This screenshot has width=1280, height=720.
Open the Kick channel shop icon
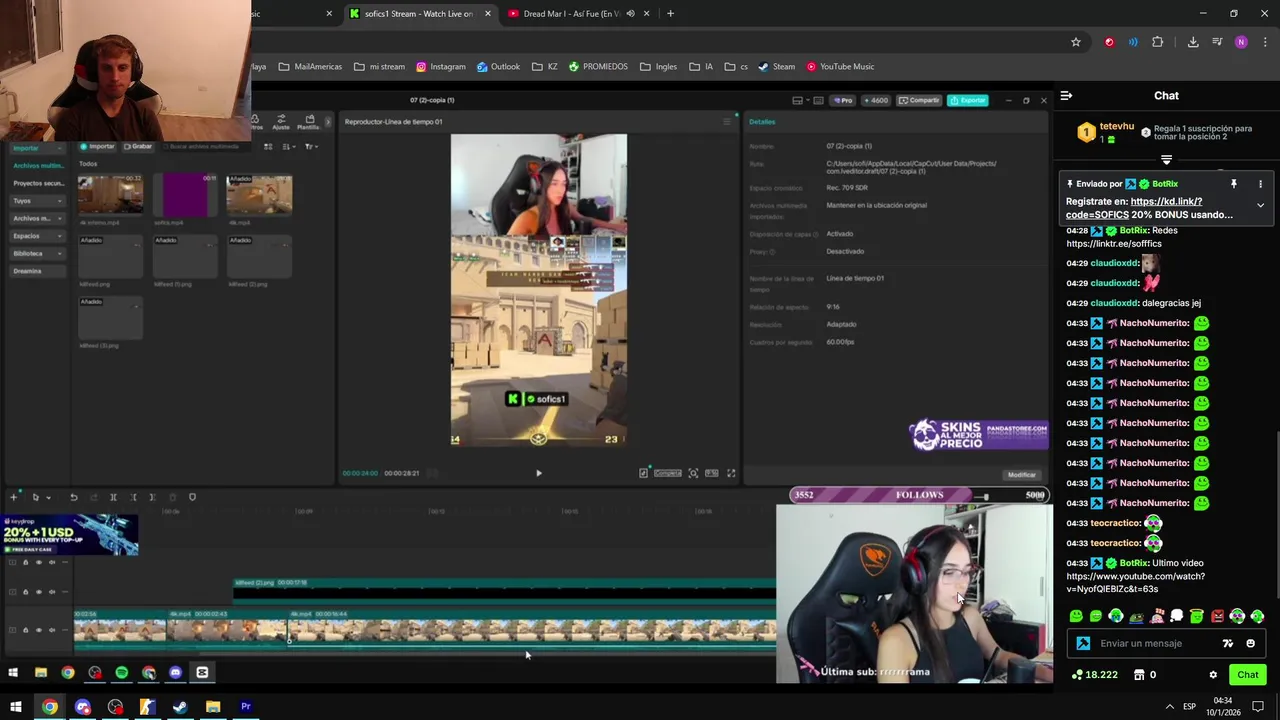[1139, 675]
